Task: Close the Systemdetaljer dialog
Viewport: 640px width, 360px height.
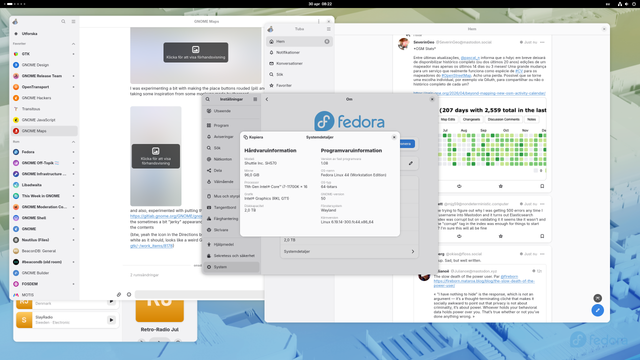Action: 394,138
